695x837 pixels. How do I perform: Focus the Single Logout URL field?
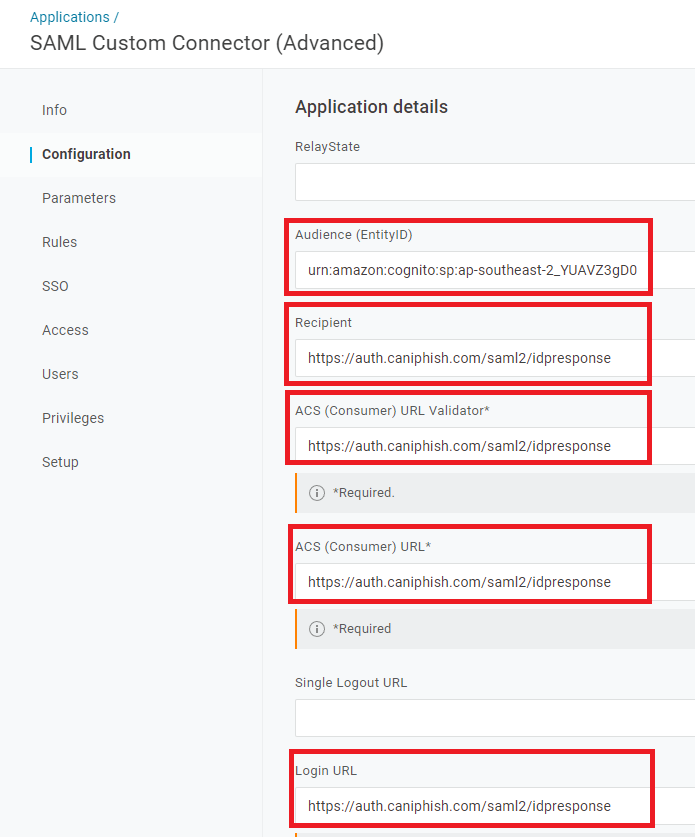click(495, 718)
